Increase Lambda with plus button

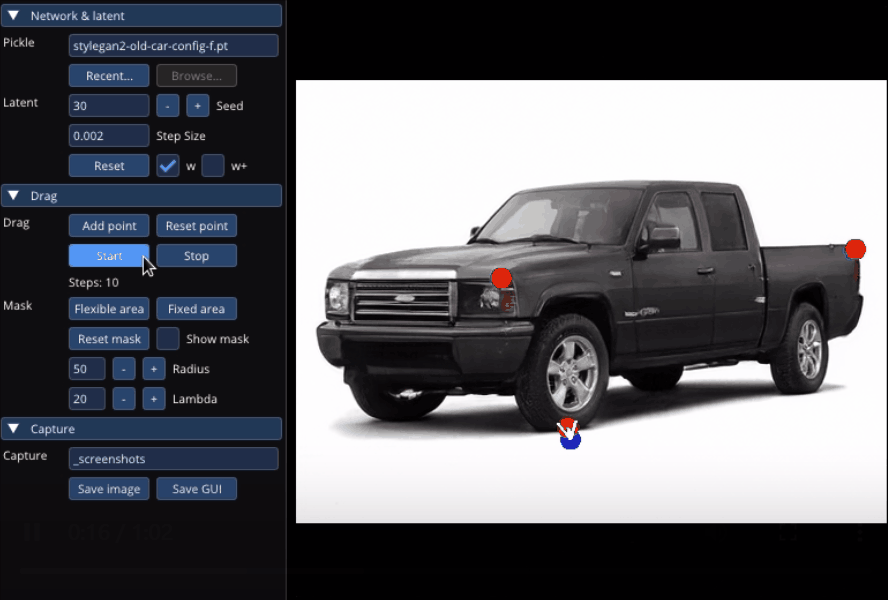[x=153, y=399]
